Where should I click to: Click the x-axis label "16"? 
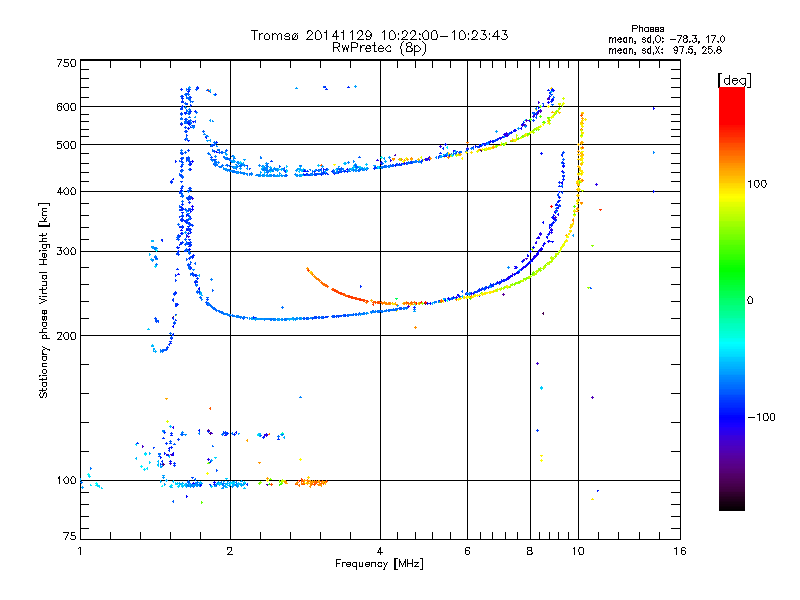(x=680, y=551)
